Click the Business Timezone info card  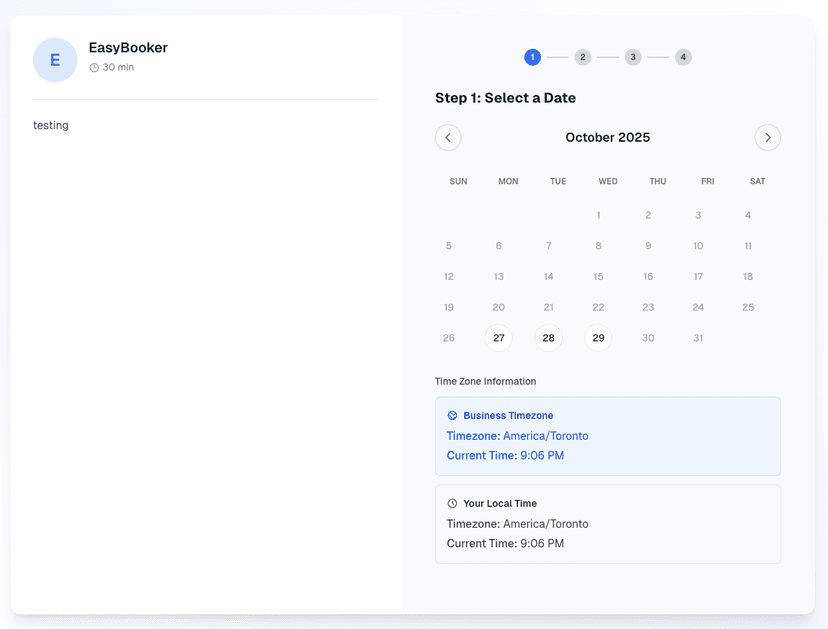(607, 435)
